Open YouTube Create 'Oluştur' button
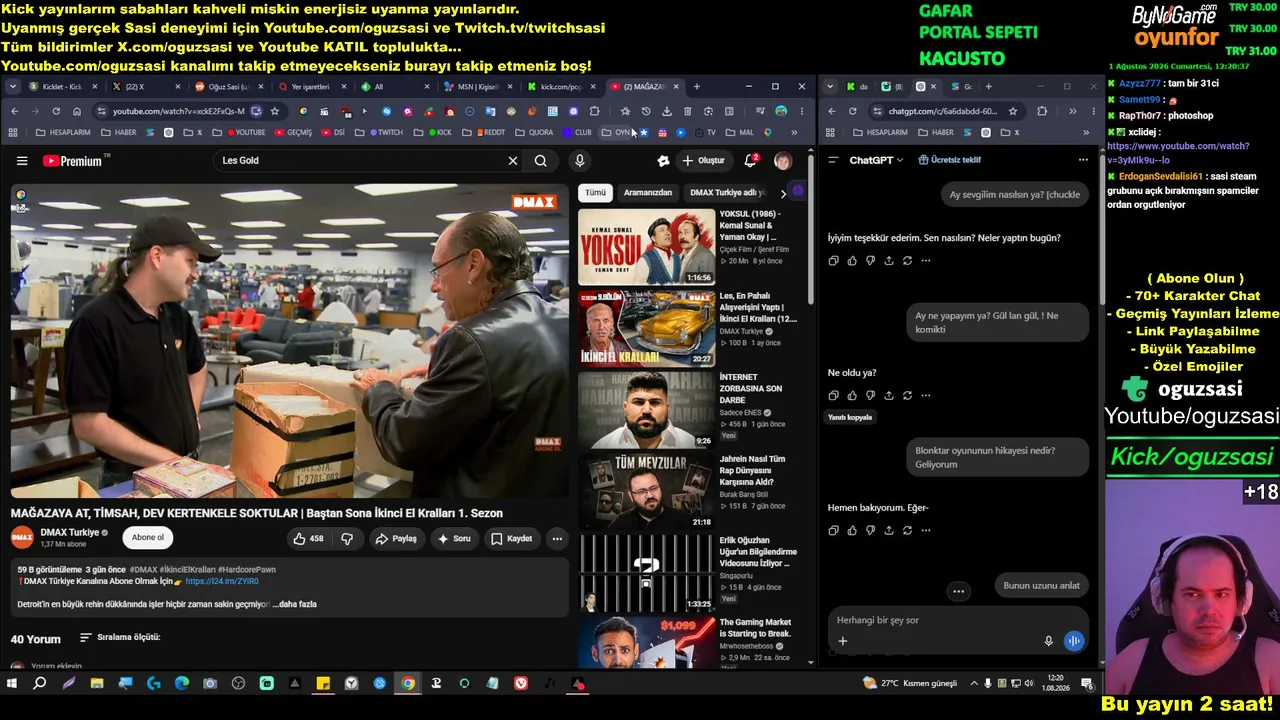 pos(703,161)
